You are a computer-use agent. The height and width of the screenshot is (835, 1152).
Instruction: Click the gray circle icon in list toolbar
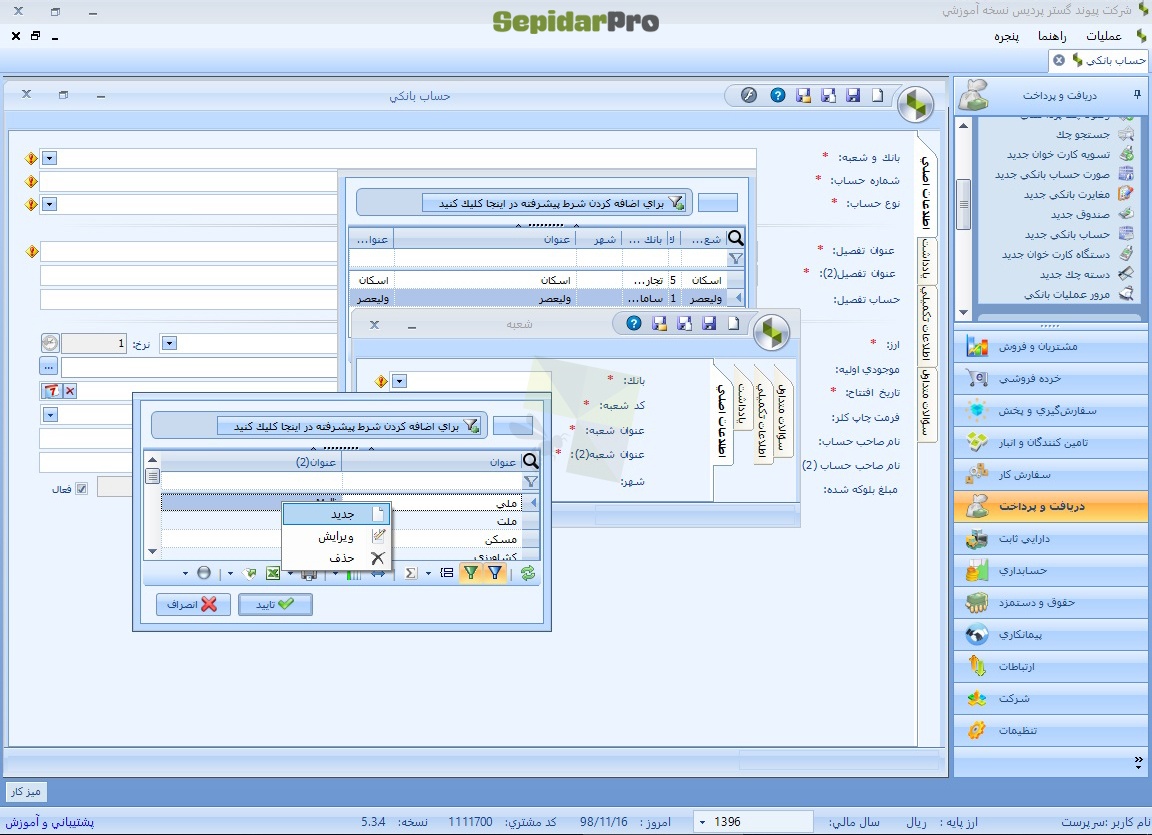point(204,574)
